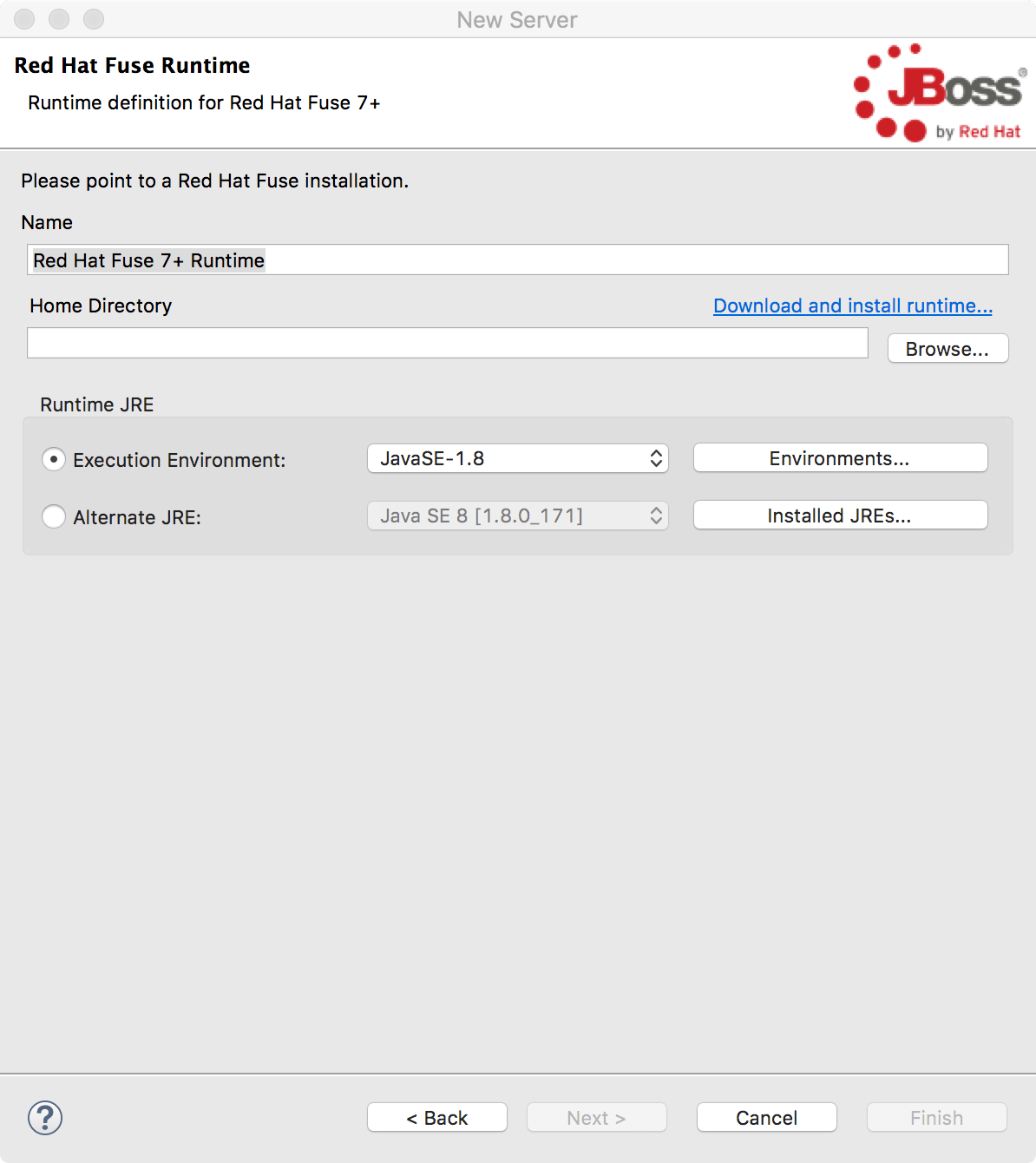
Task: Open the Installed JREs dialog
Action: coord(839,515)
